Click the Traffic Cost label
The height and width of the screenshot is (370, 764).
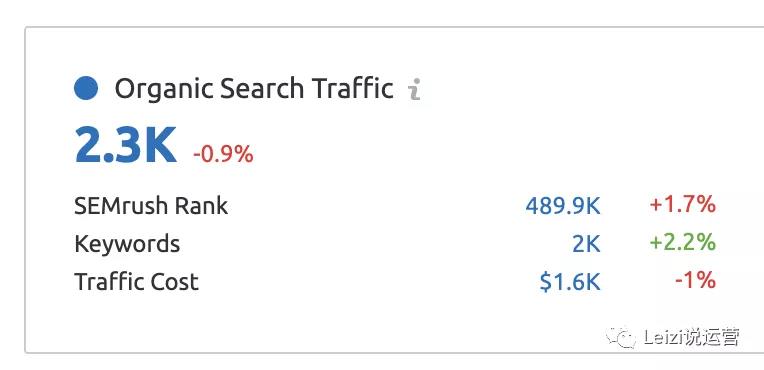click(x=136, y=282)
